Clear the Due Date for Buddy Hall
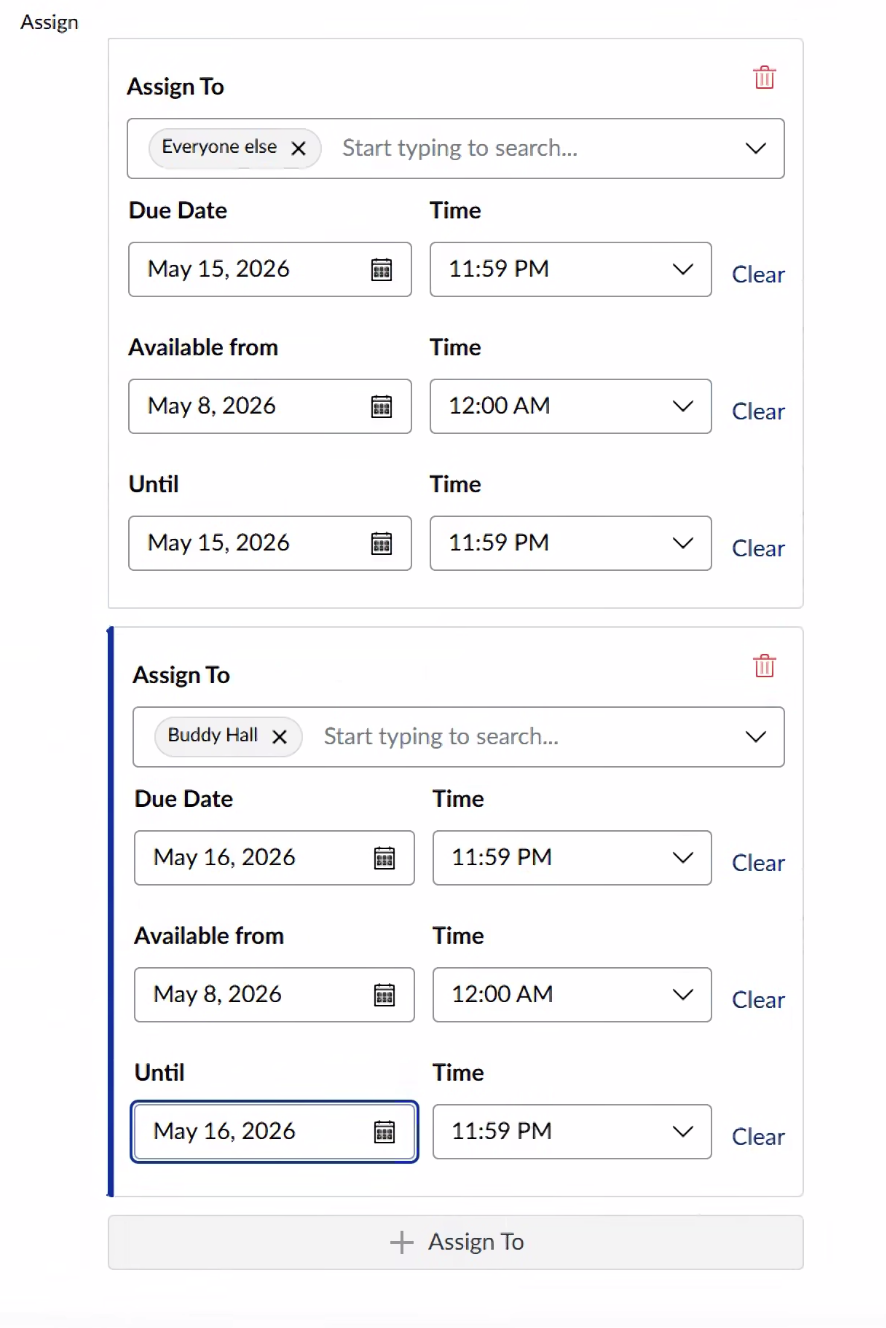Viewport: 886px width, 1328px height. (758, 862)
